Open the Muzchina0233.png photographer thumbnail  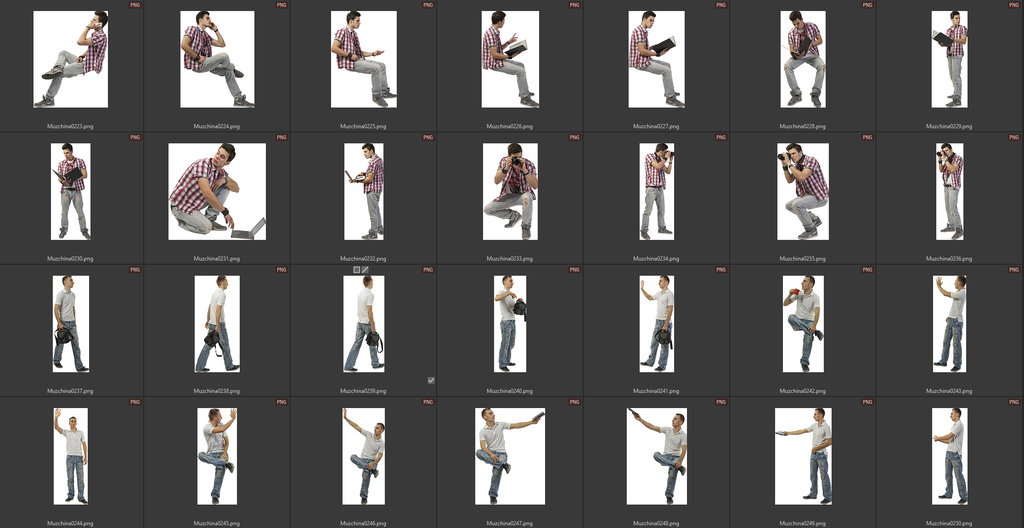pyautogui.click(x=510, y=191)
